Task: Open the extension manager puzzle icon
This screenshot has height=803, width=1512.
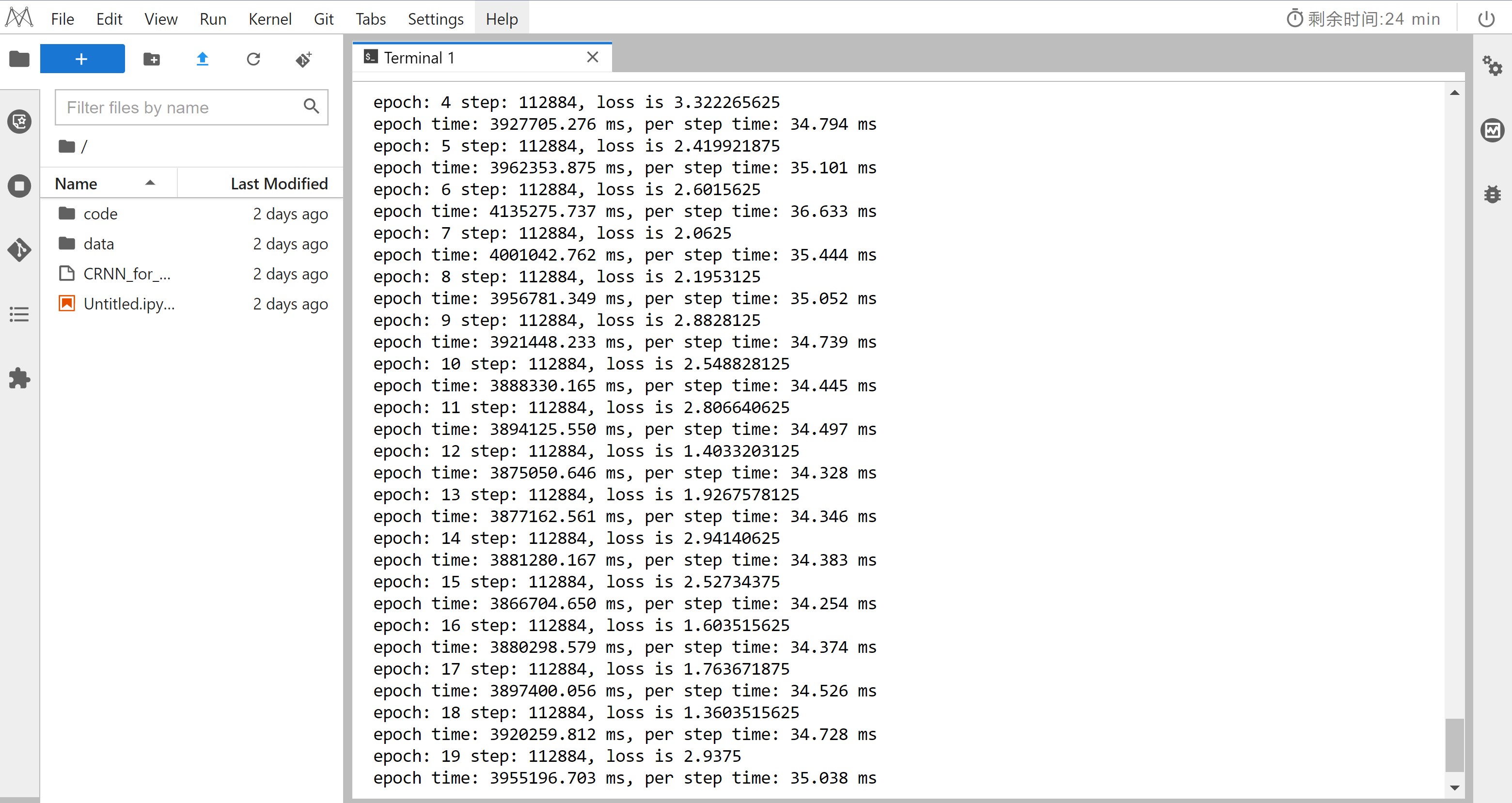Action: pos(19,378)
